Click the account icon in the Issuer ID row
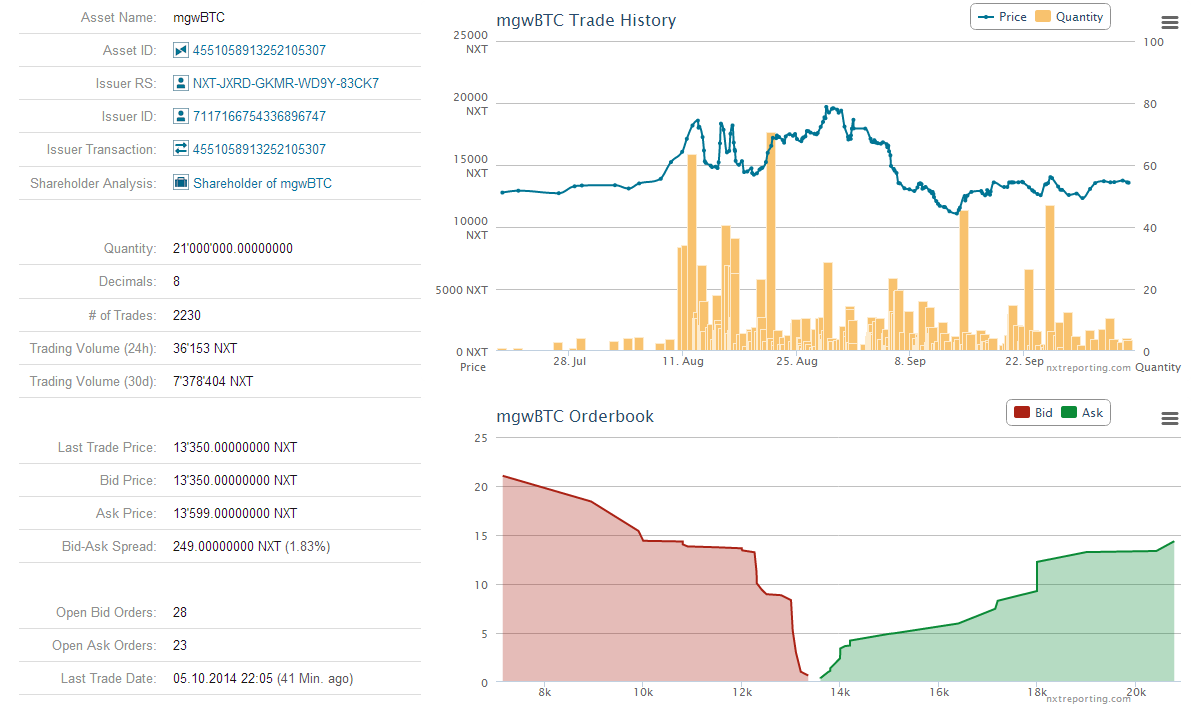Viewport: 1204px width, 705px height. (180, 116)
